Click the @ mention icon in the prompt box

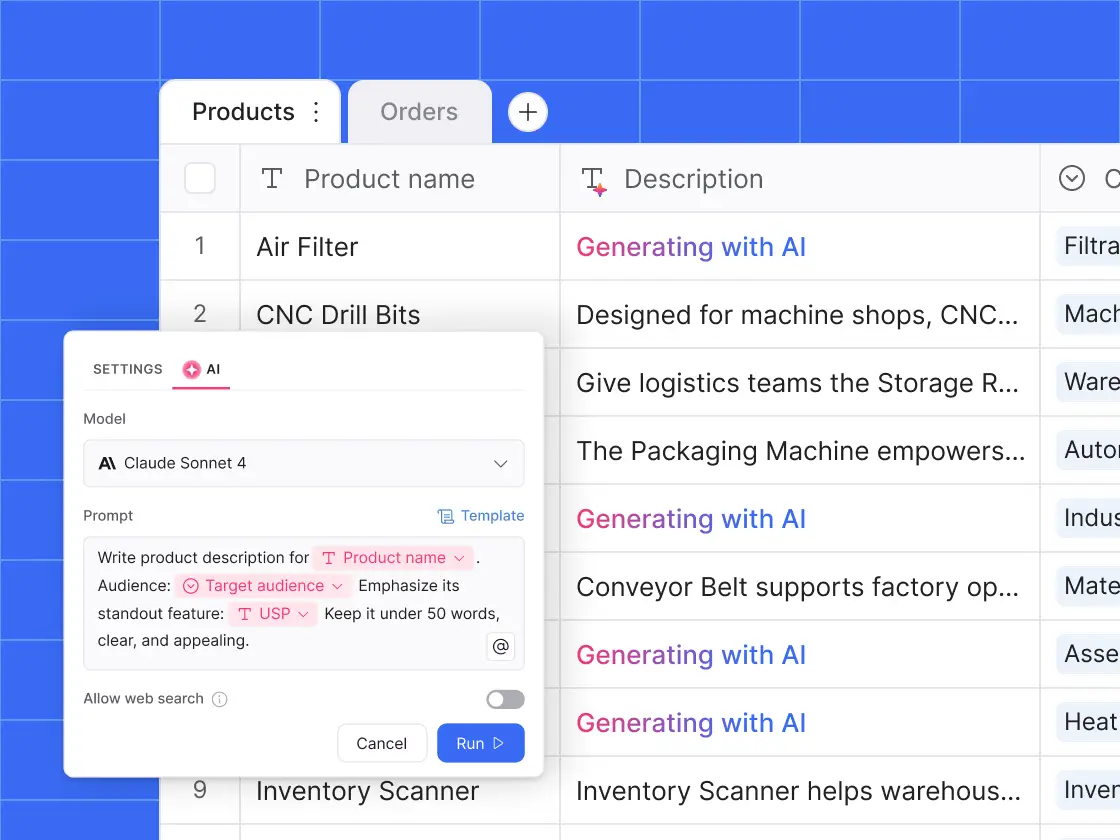[500, 647]
